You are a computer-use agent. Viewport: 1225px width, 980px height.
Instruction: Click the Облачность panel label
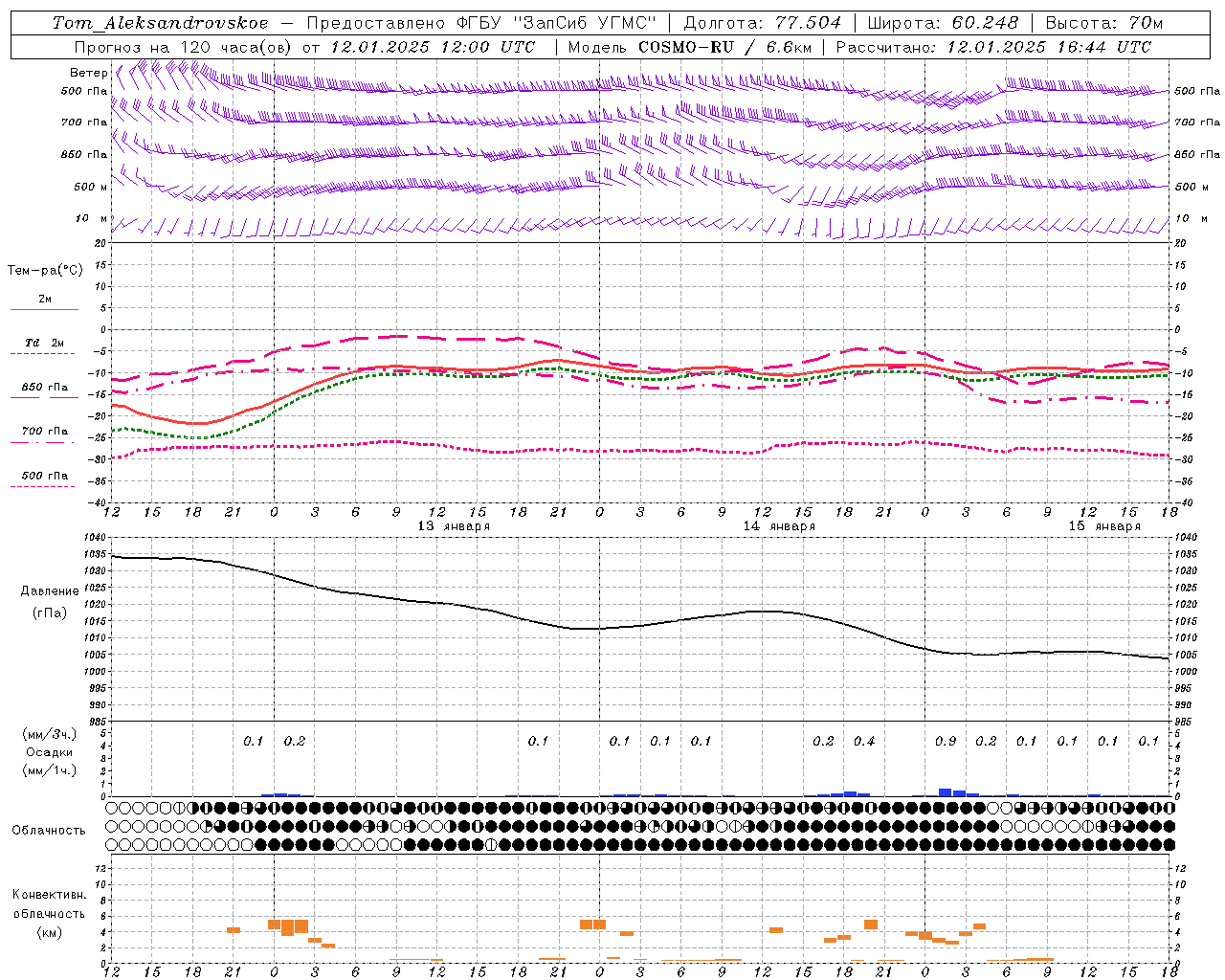tap(49, 831)
